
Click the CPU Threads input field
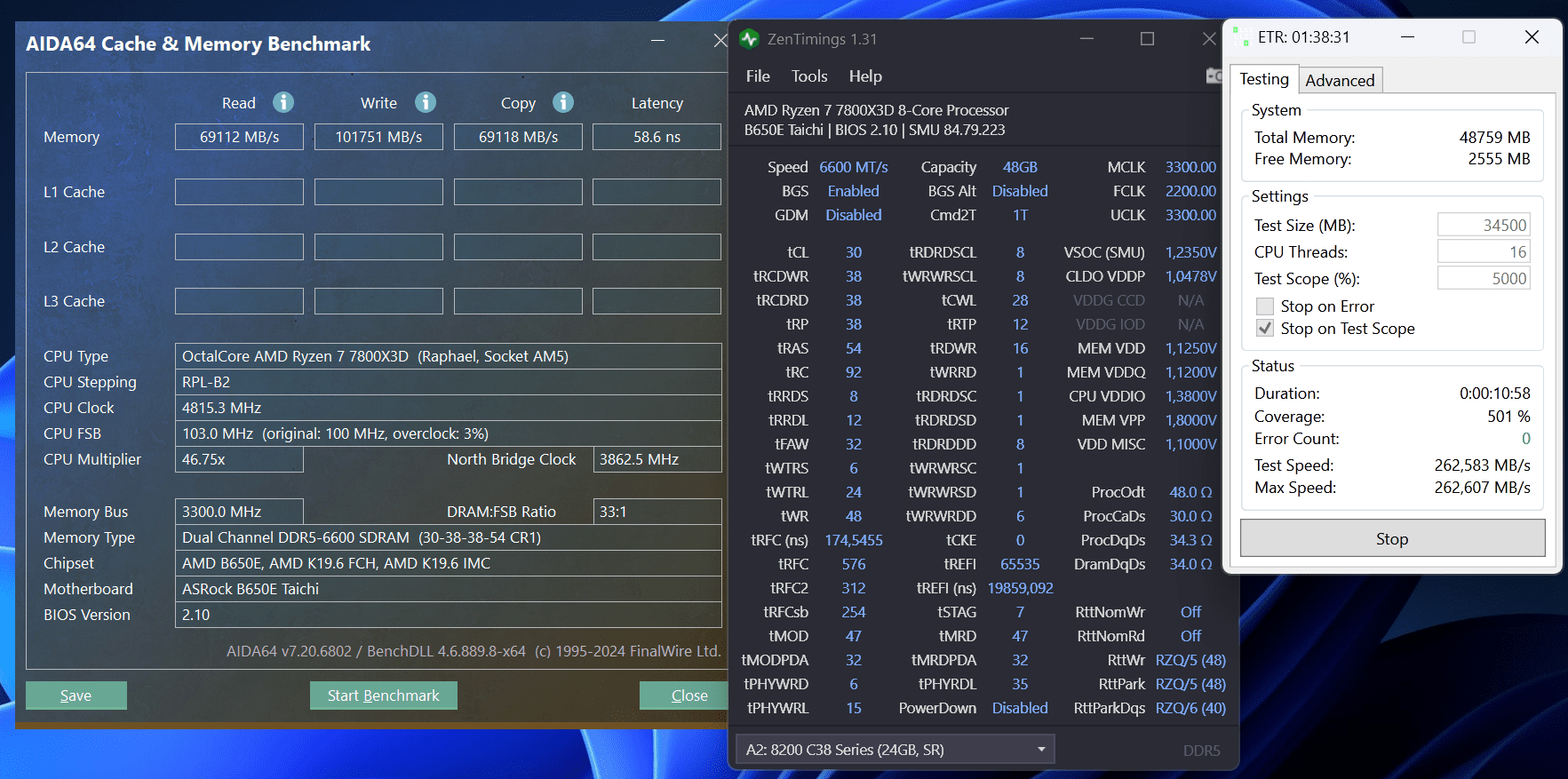(x=1484, y=252)
